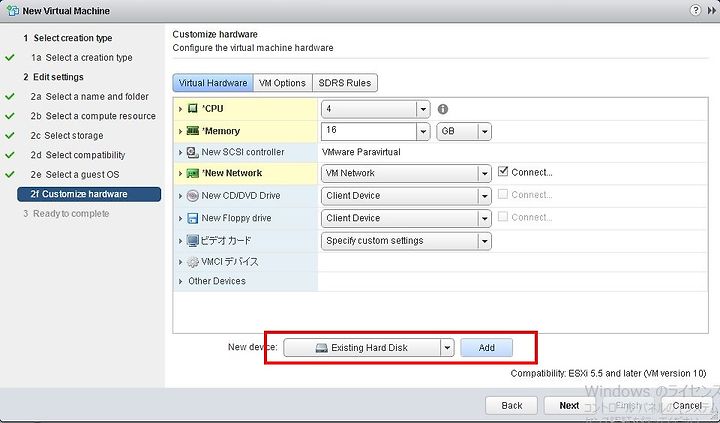Click the Next button
720x423 pixels.
(x=569, y=406)
